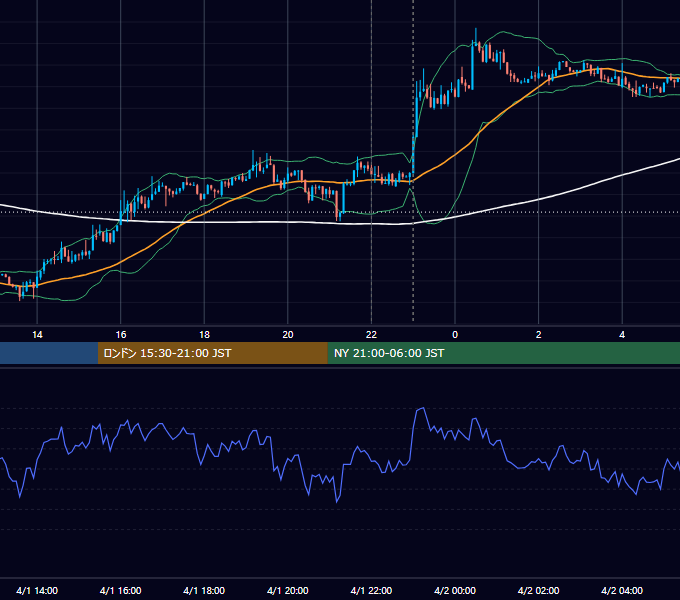
Task: Click the ロンドン 15:30-21:00 JST session bar
Action: 212,353
